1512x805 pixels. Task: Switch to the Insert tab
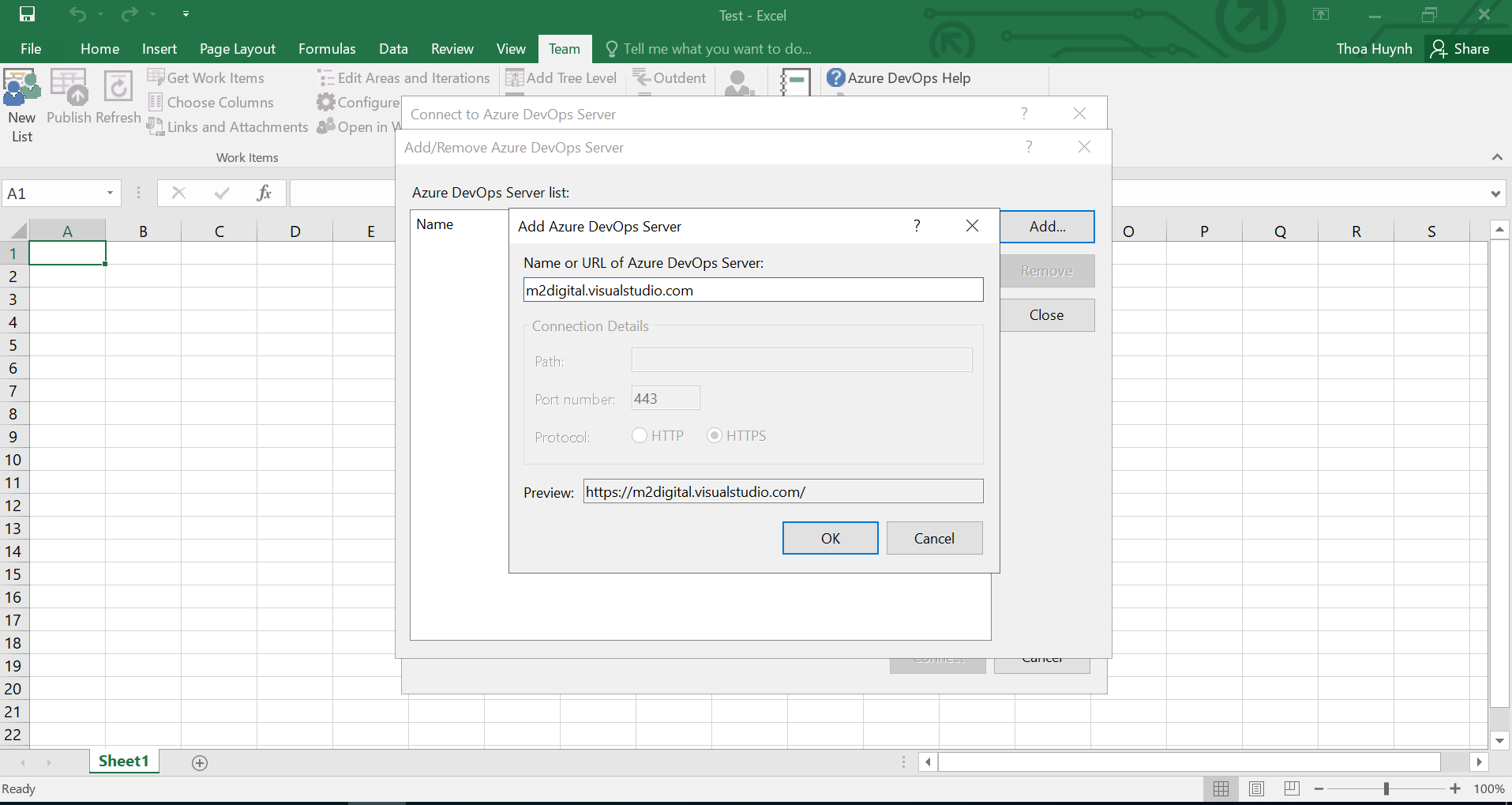click(x=159, y=48)
